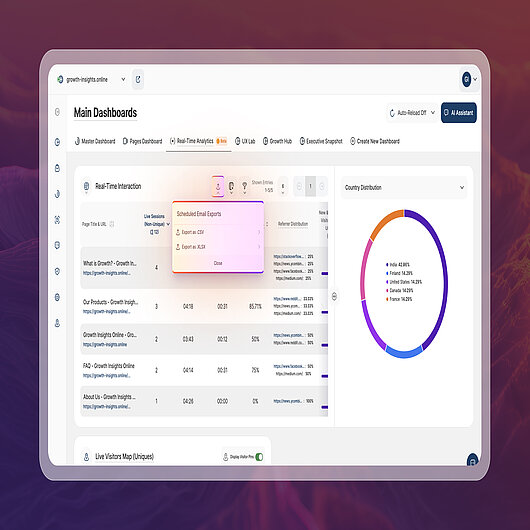Image resolution: width=530 pixels, height=530 pixels.
Task: Expand the Export as XLSX submenu arrow
Action: [259, 247]
